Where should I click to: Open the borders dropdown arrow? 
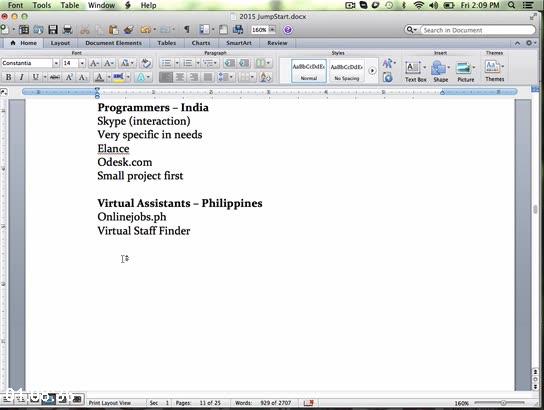tap(252, 77)
